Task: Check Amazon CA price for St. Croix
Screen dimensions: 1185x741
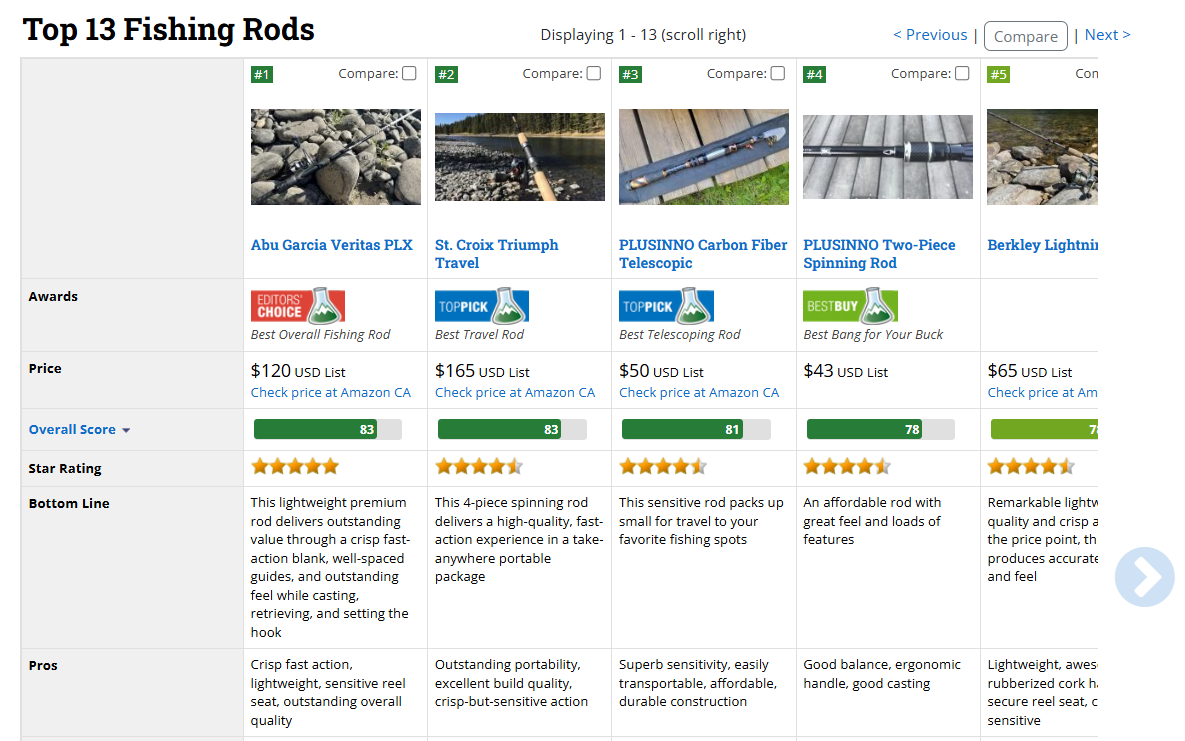Action: (x=515, y=393)
